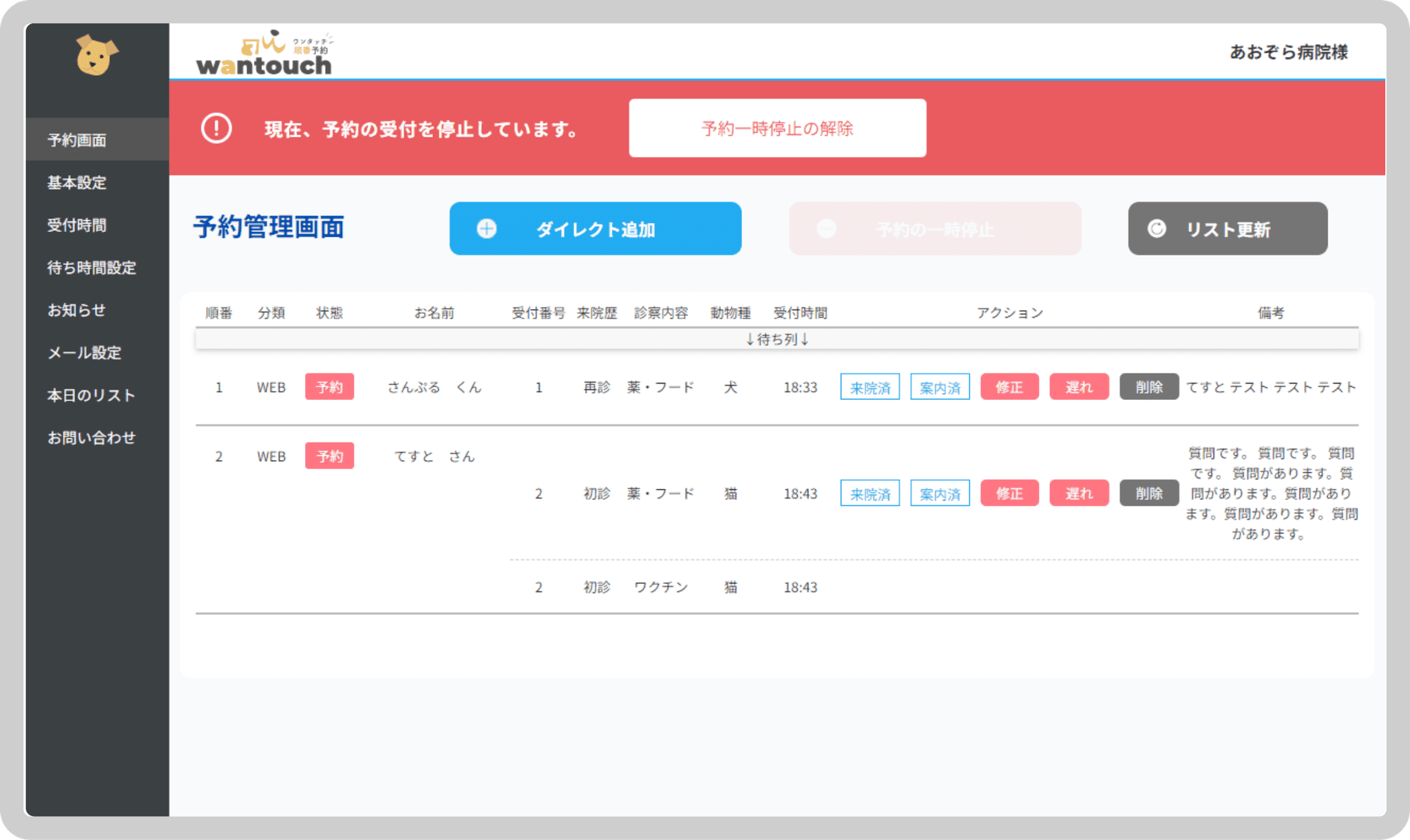The image size is (1410, 840).
Task: Click the dog mascot icon in sidebar
Action: pos(96,55)
